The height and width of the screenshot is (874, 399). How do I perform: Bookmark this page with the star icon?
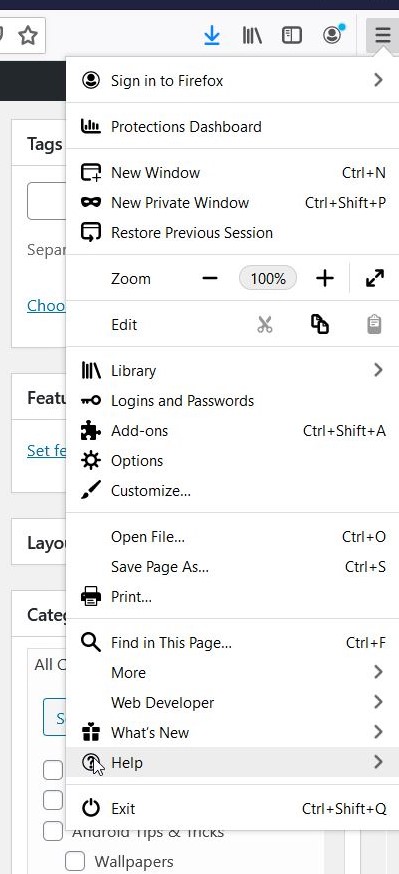click(x=28, y=36)
